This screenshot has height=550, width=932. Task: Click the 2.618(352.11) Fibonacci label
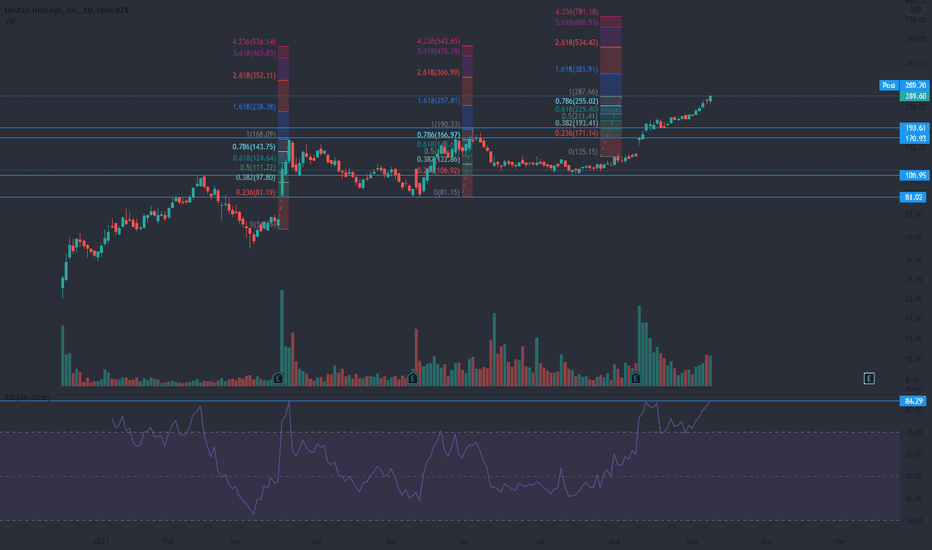click(254, 76)
